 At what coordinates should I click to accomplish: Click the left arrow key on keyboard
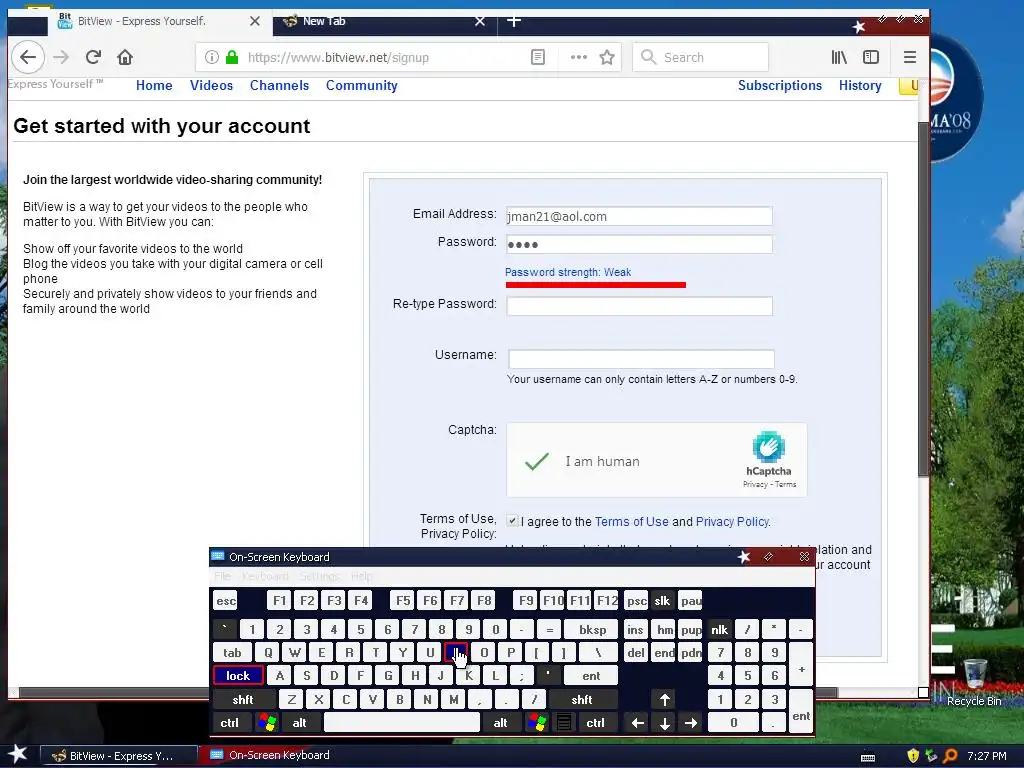[x=638, y=723]
